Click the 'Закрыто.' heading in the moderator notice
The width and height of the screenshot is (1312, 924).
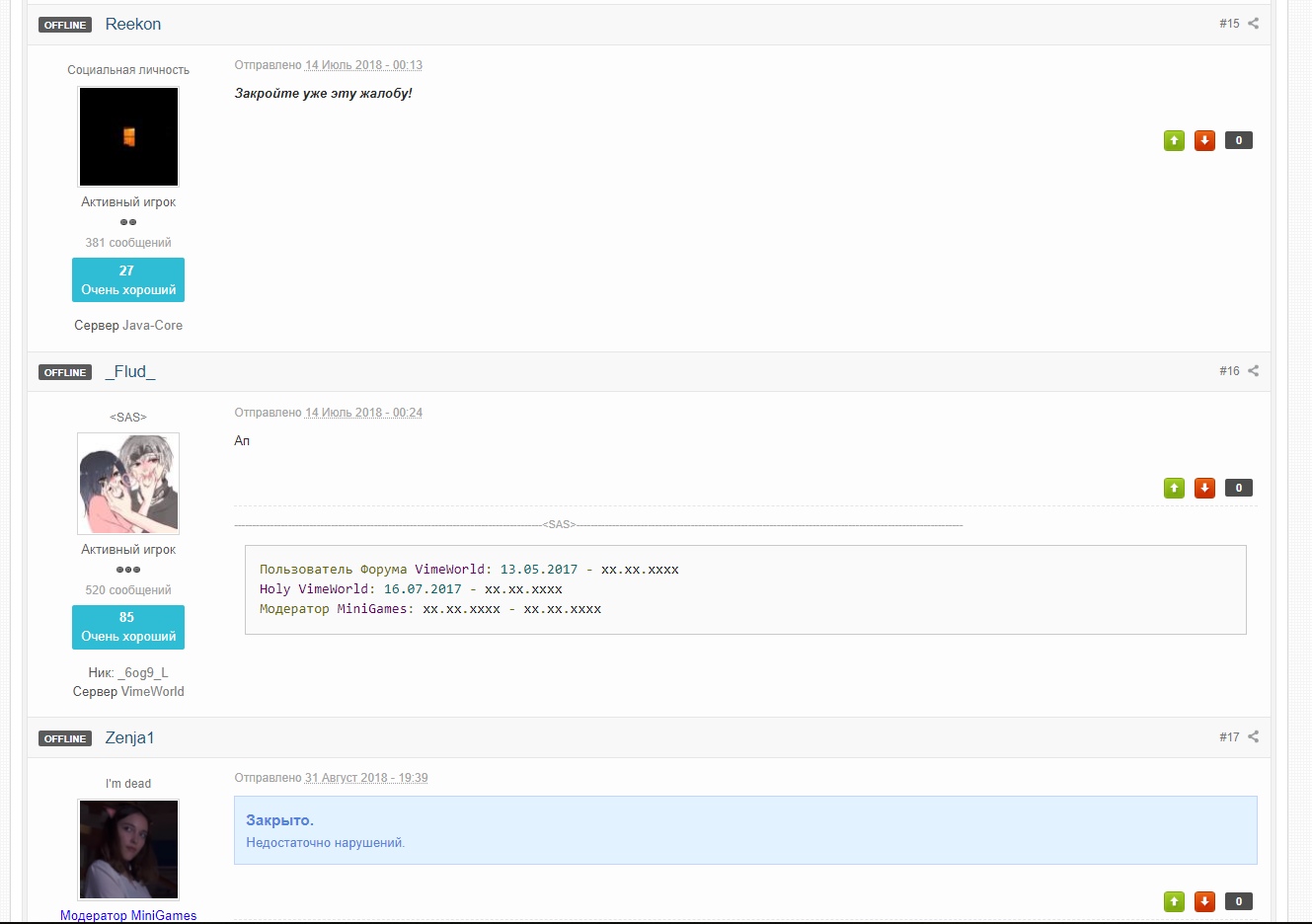(280, 820)
